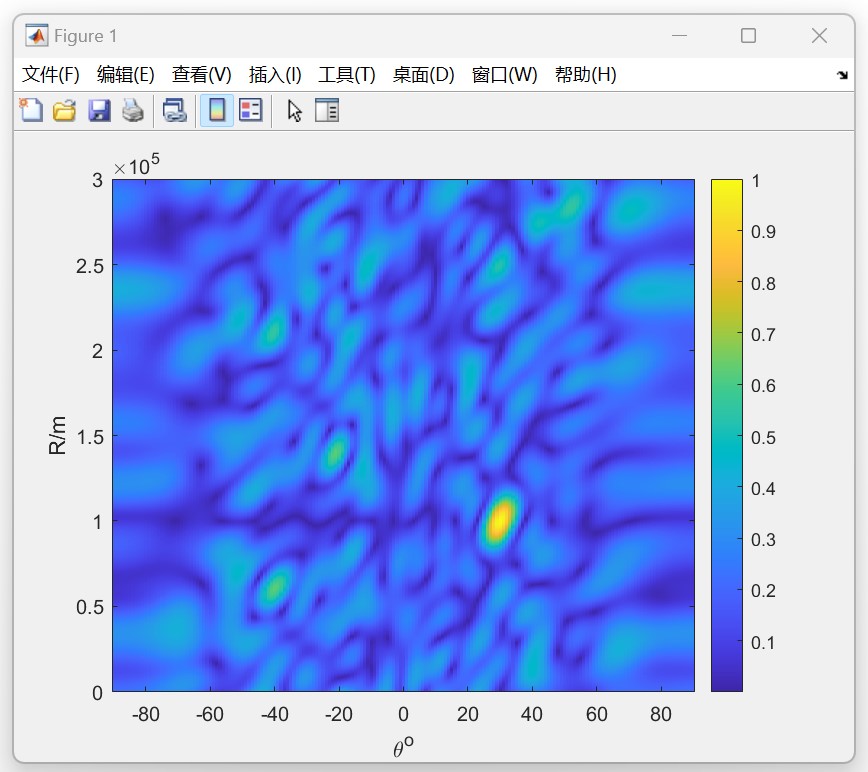Click the colorbar tick label 0.5
Image resolution: width=868 pixels, height=772 pixels.
[763, 437]
